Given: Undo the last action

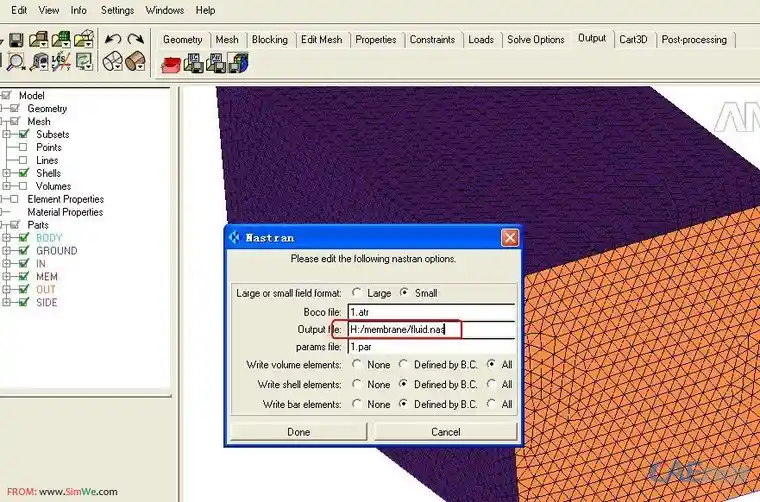Looking at the screenshot, I should 113,39.
